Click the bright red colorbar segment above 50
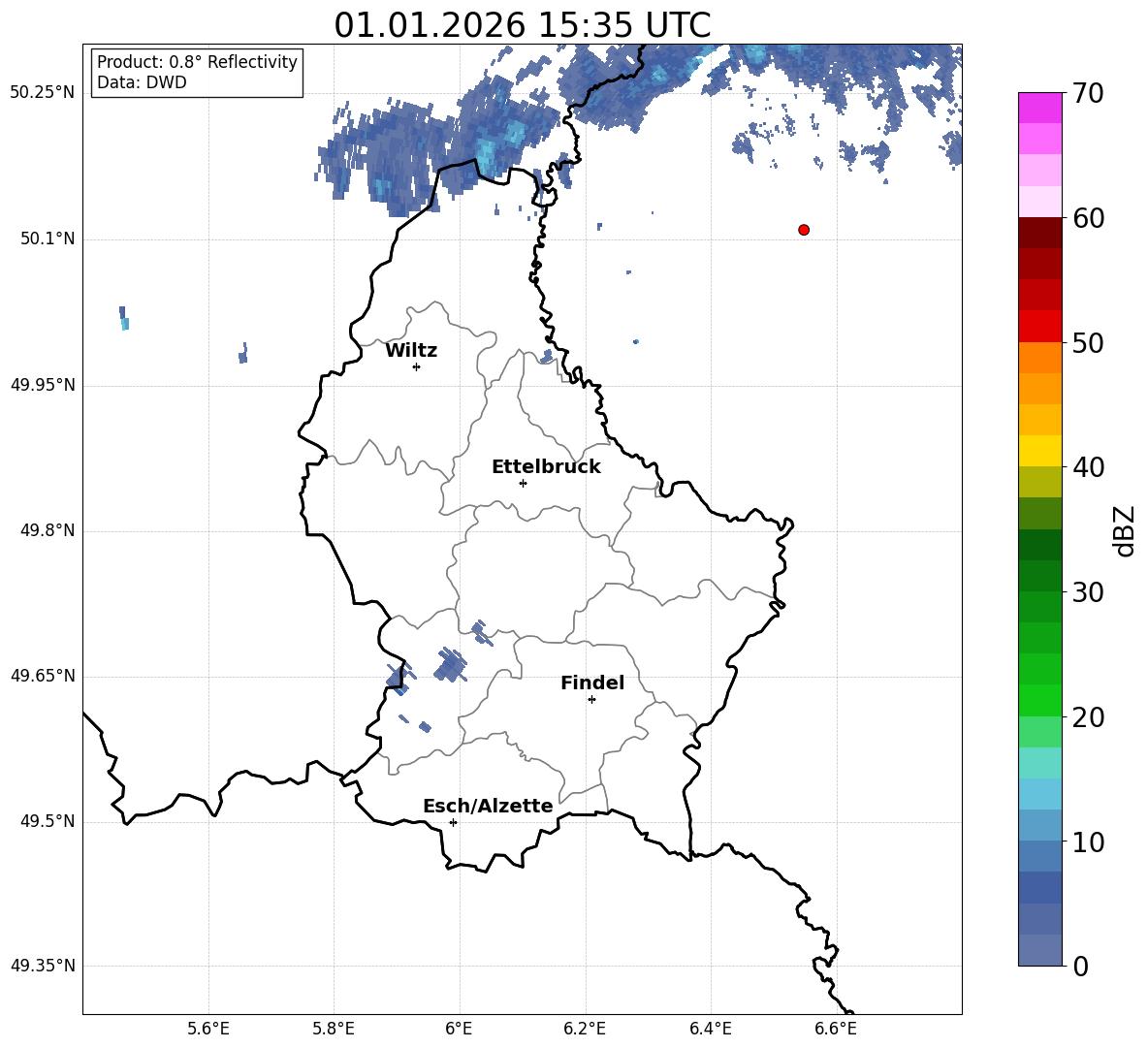 coord(1039,327)
